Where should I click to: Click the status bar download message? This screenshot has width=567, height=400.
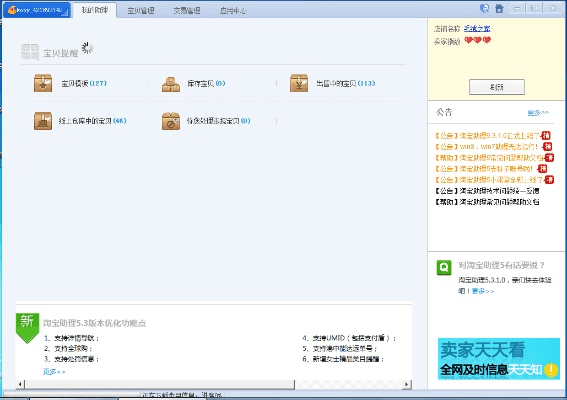click(x=182, y=395)
